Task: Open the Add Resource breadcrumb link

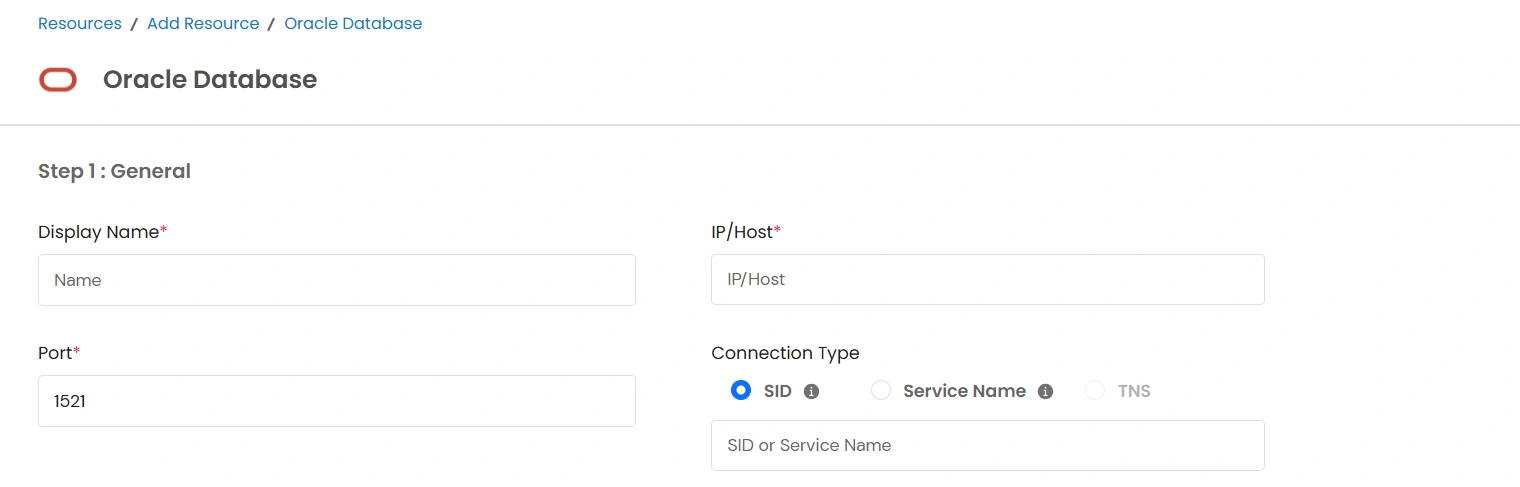Action: [x=203, y=23]
